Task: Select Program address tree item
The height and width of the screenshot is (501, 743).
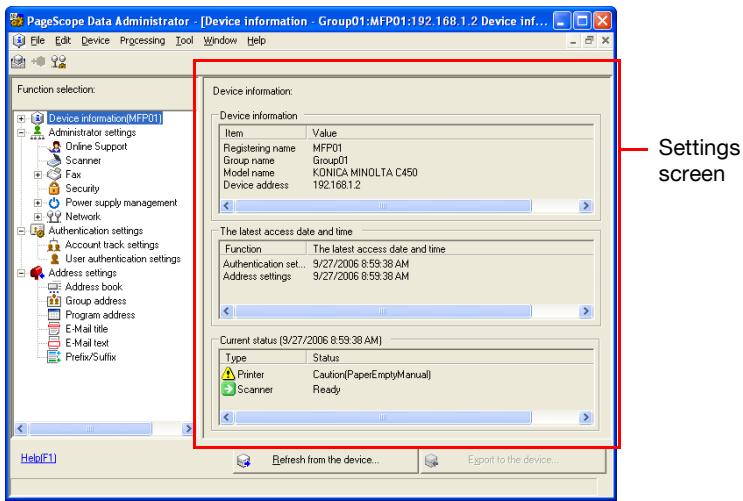Action: pyautogui.click(x=100, y=315)
